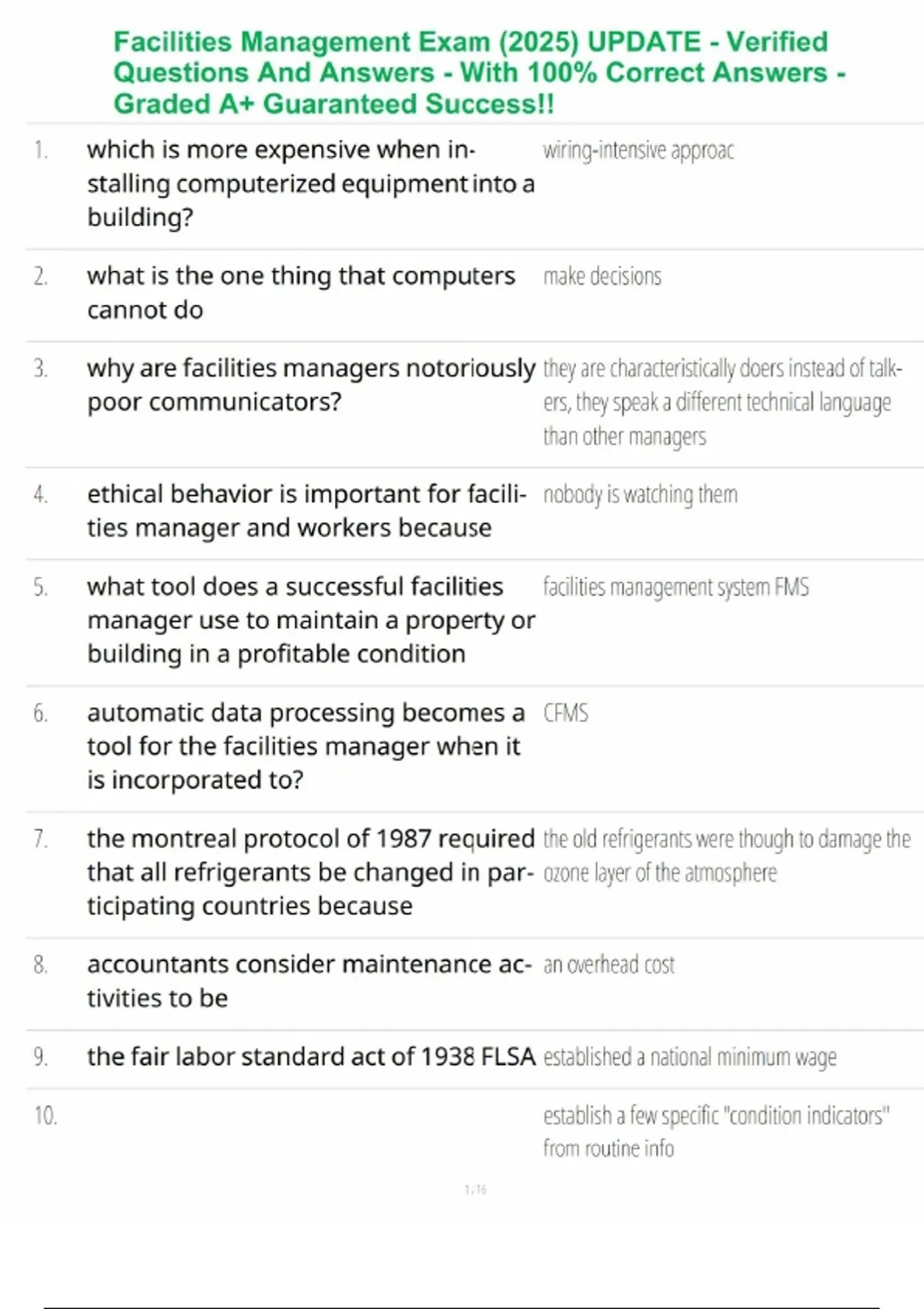Viewport: 924px width, 1309px height.
Task: Select the "make decisions" answer text
Action: (602, 276)
